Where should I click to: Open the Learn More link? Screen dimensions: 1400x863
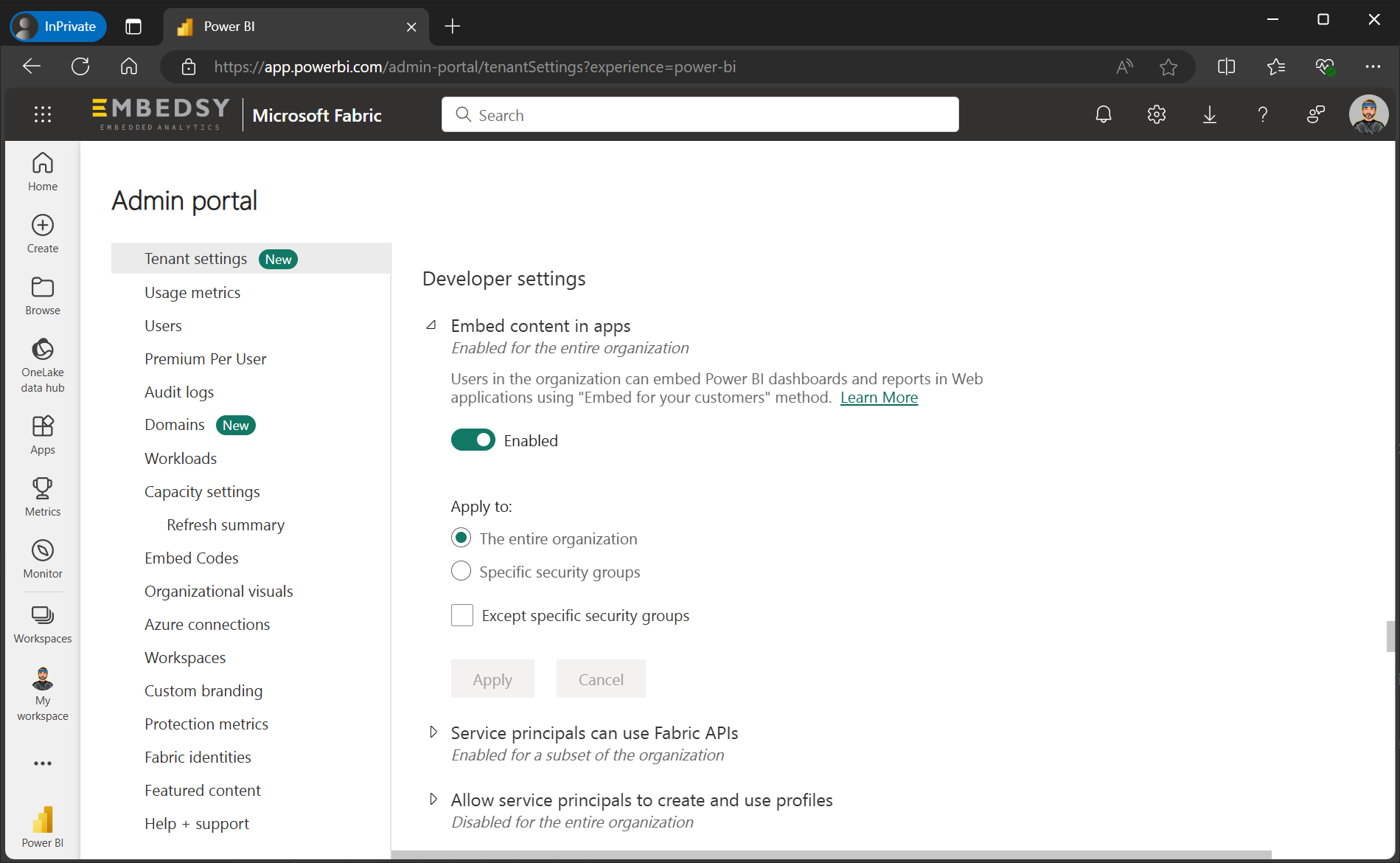pos(878,397)
